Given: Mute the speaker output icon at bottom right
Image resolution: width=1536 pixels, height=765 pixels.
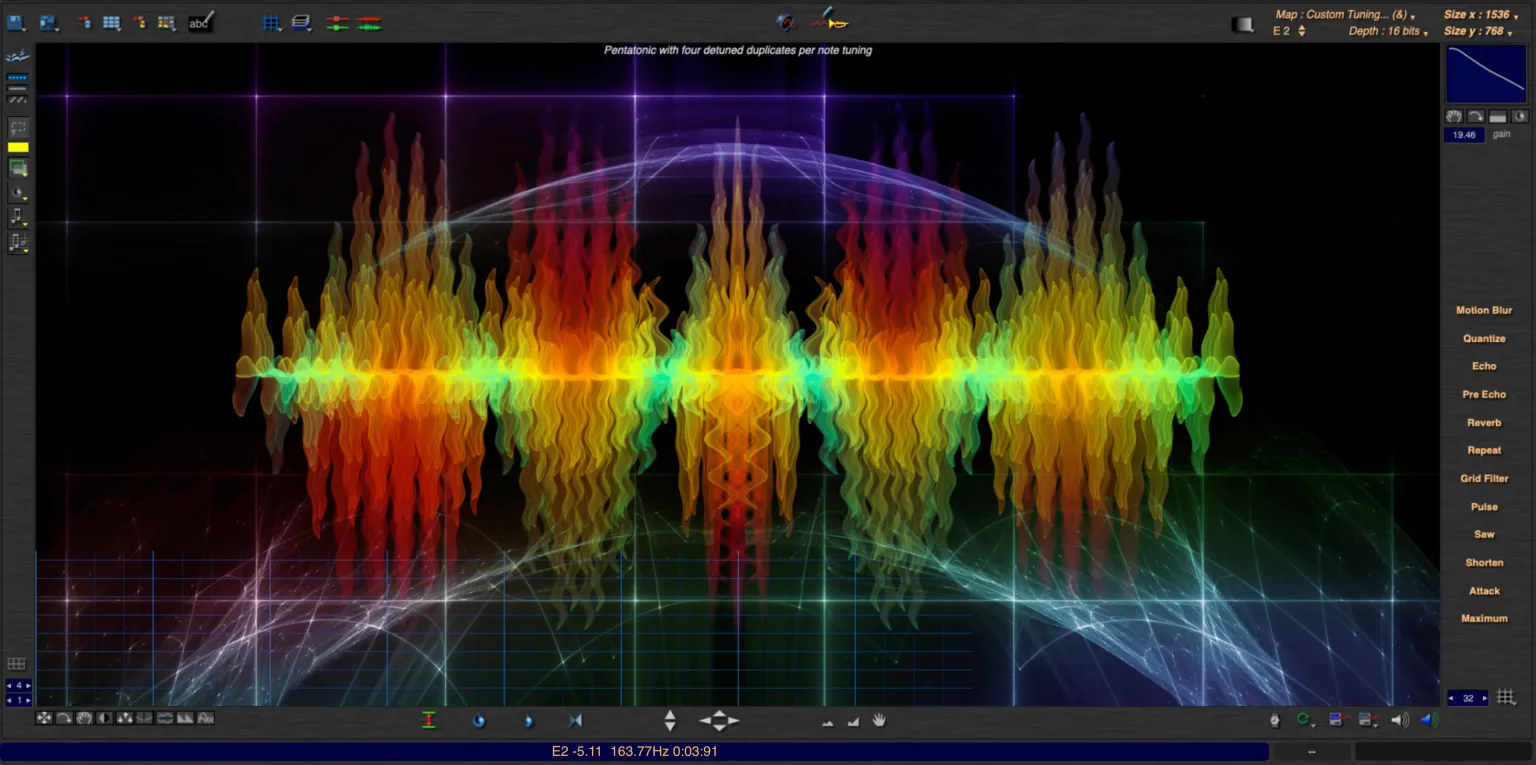Looking at the screenshot, I should click(x=1400, y=719).
